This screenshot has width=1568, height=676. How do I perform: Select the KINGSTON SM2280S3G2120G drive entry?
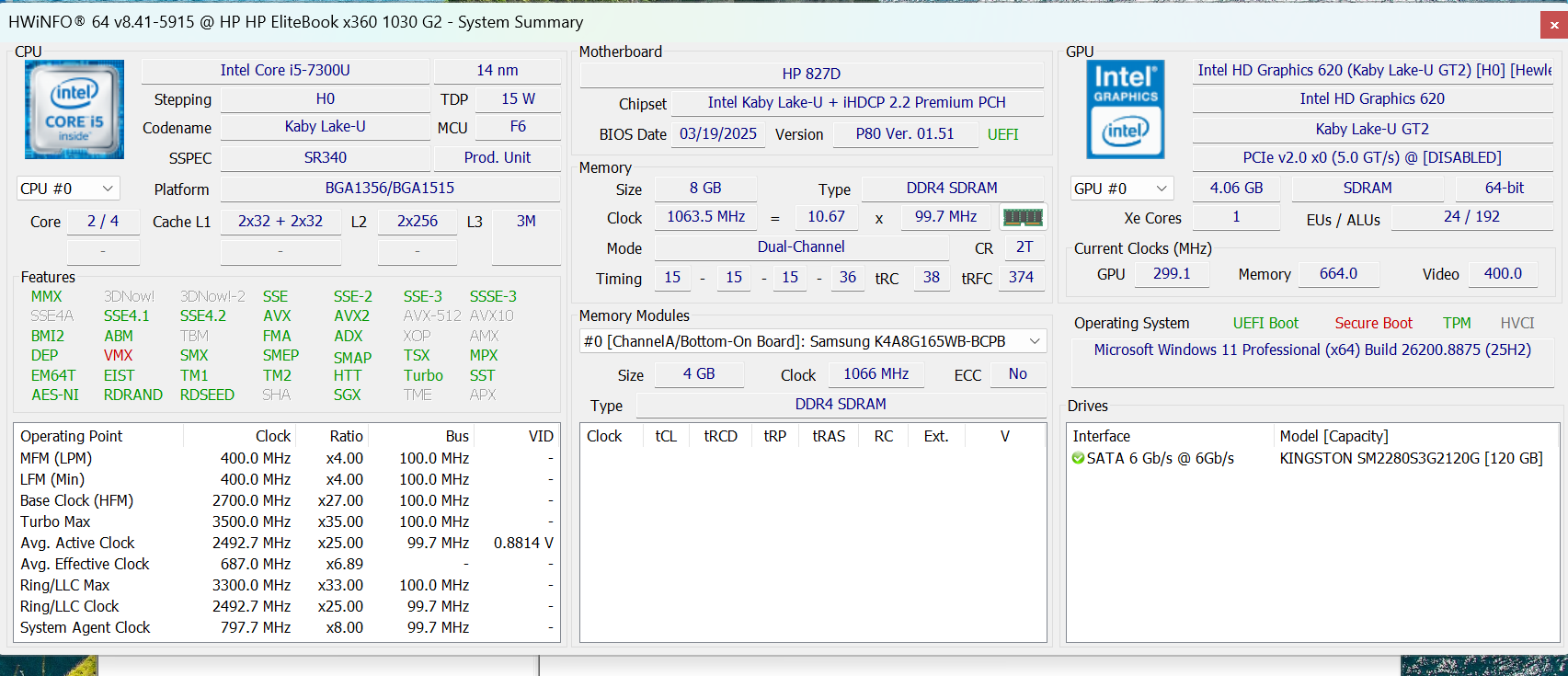tap(1411, 458)
